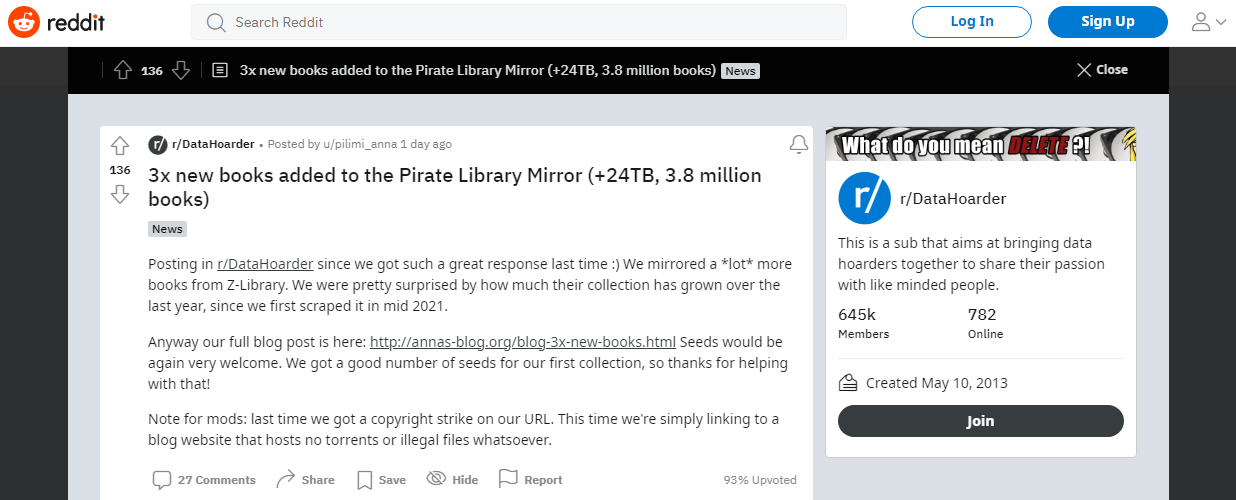Screen dimensions: 1236x500
Task: Report the post with the flag icon
Action: pos(530,480)
